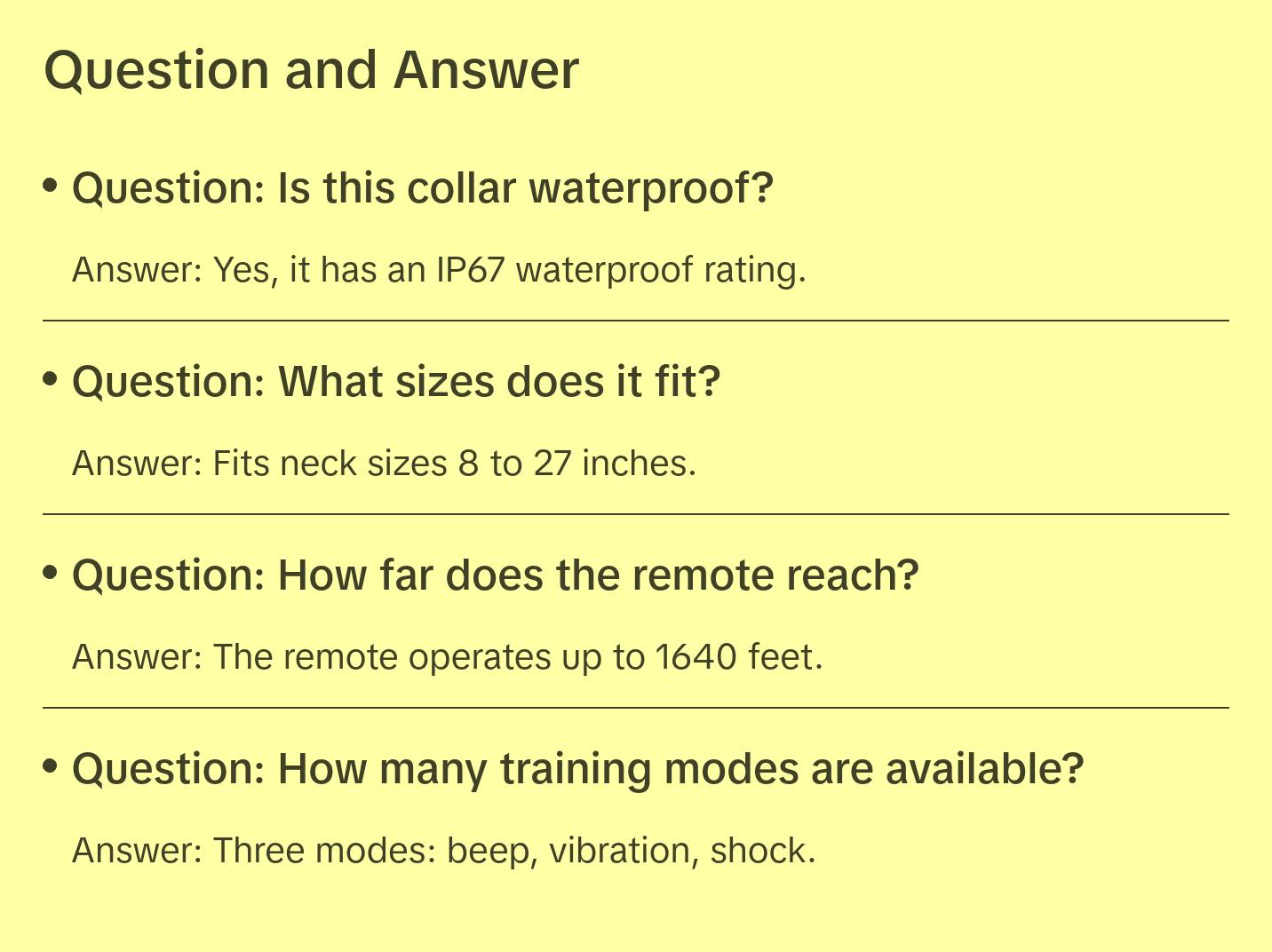Click the answer listing three training modes
This screenshot has height=952, width=1272.
443,850
